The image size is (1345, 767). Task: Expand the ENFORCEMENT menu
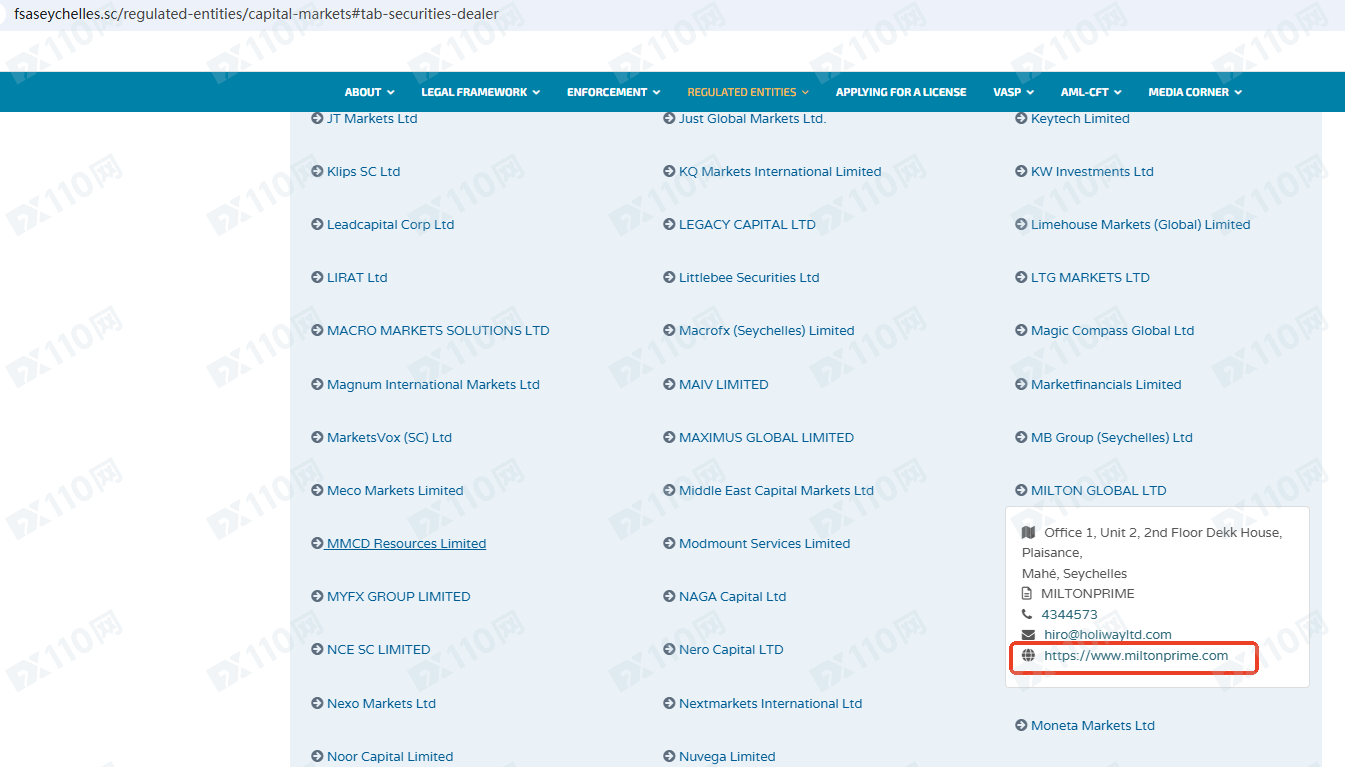[613, 92]
